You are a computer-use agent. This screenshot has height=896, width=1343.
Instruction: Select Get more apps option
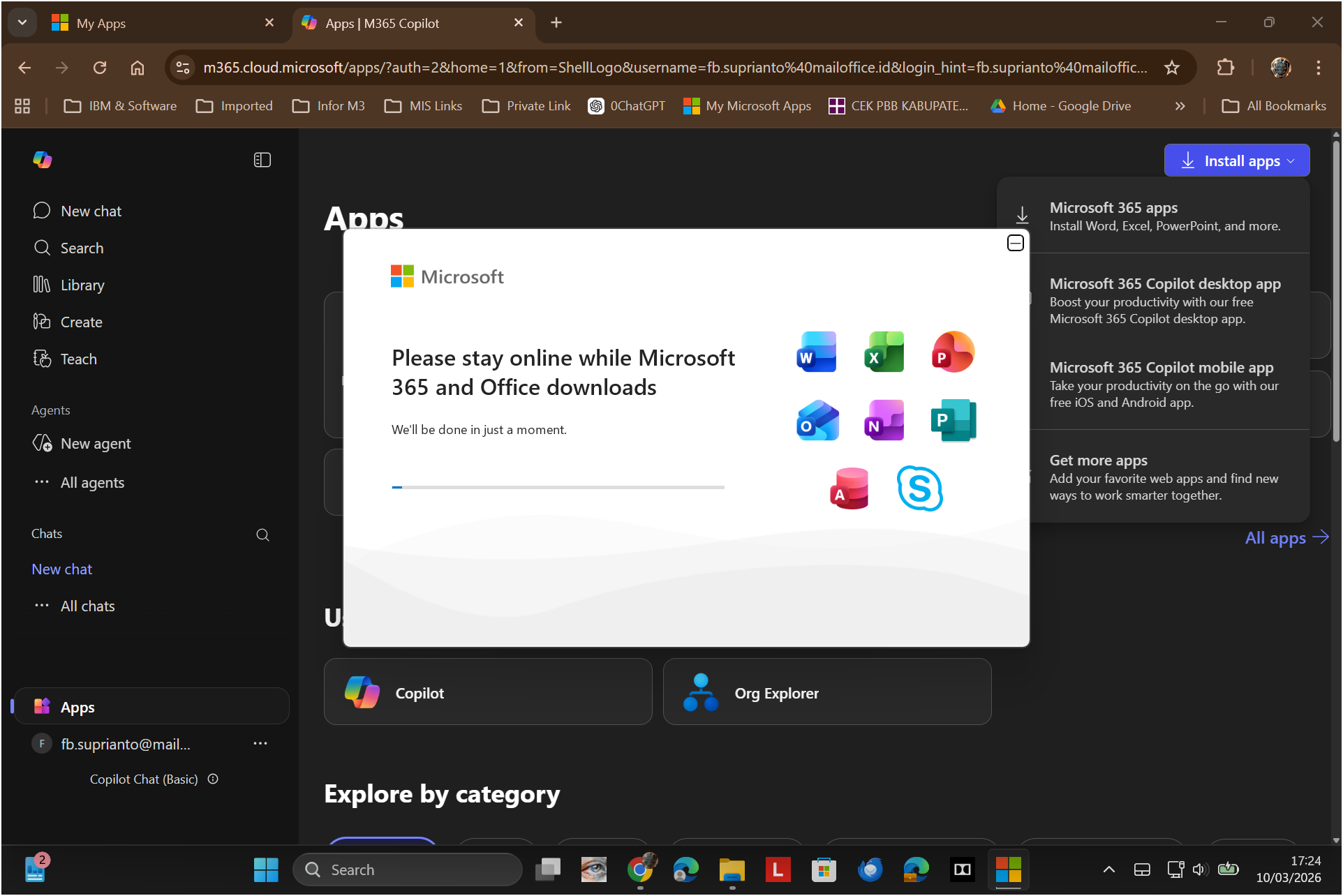point(1153,477)
